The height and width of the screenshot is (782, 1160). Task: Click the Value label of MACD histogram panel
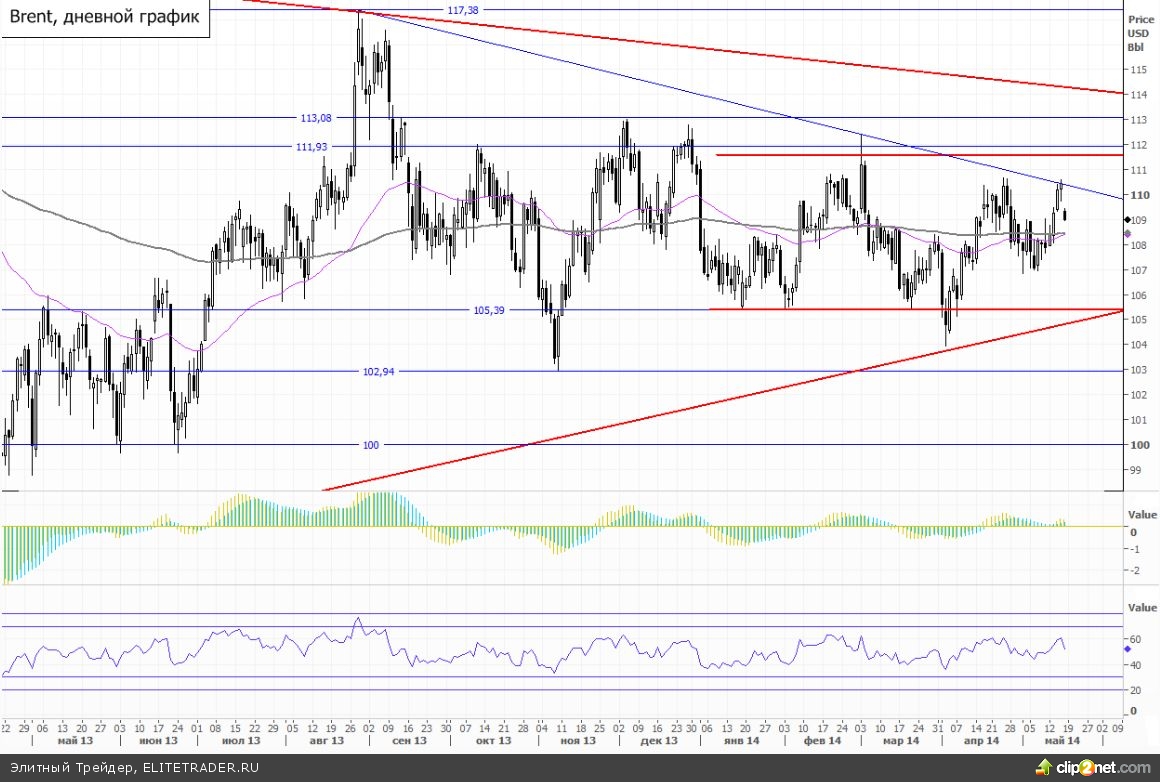pyautogui.click(x=1141, y=513)
